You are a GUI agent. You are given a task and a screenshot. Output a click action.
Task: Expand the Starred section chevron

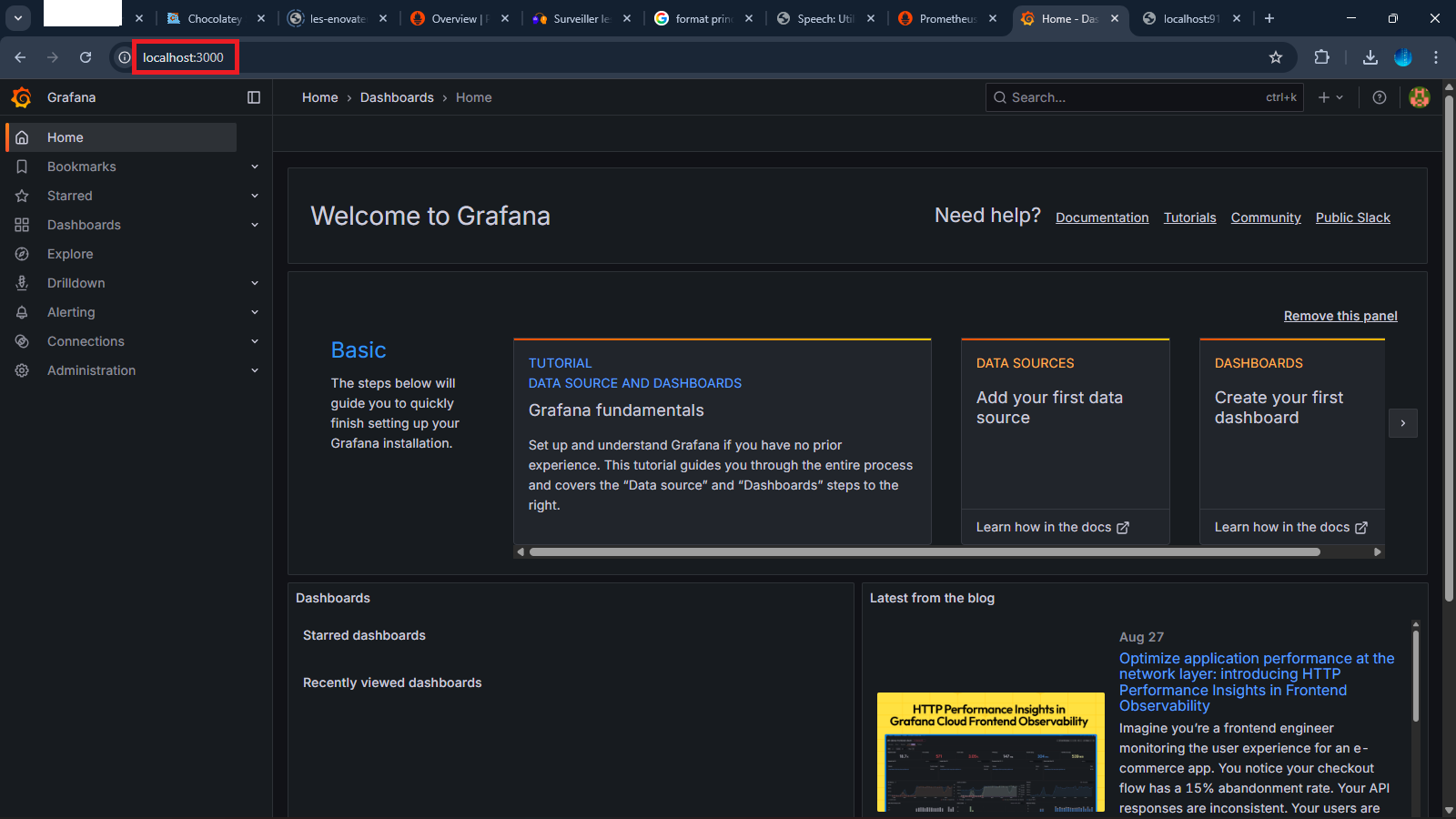coord(255,196)
